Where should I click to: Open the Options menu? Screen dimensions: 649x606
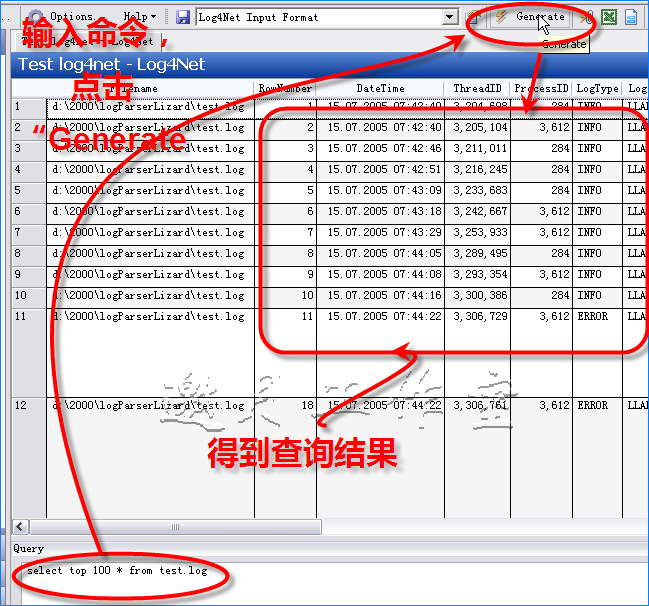point(62,17)
